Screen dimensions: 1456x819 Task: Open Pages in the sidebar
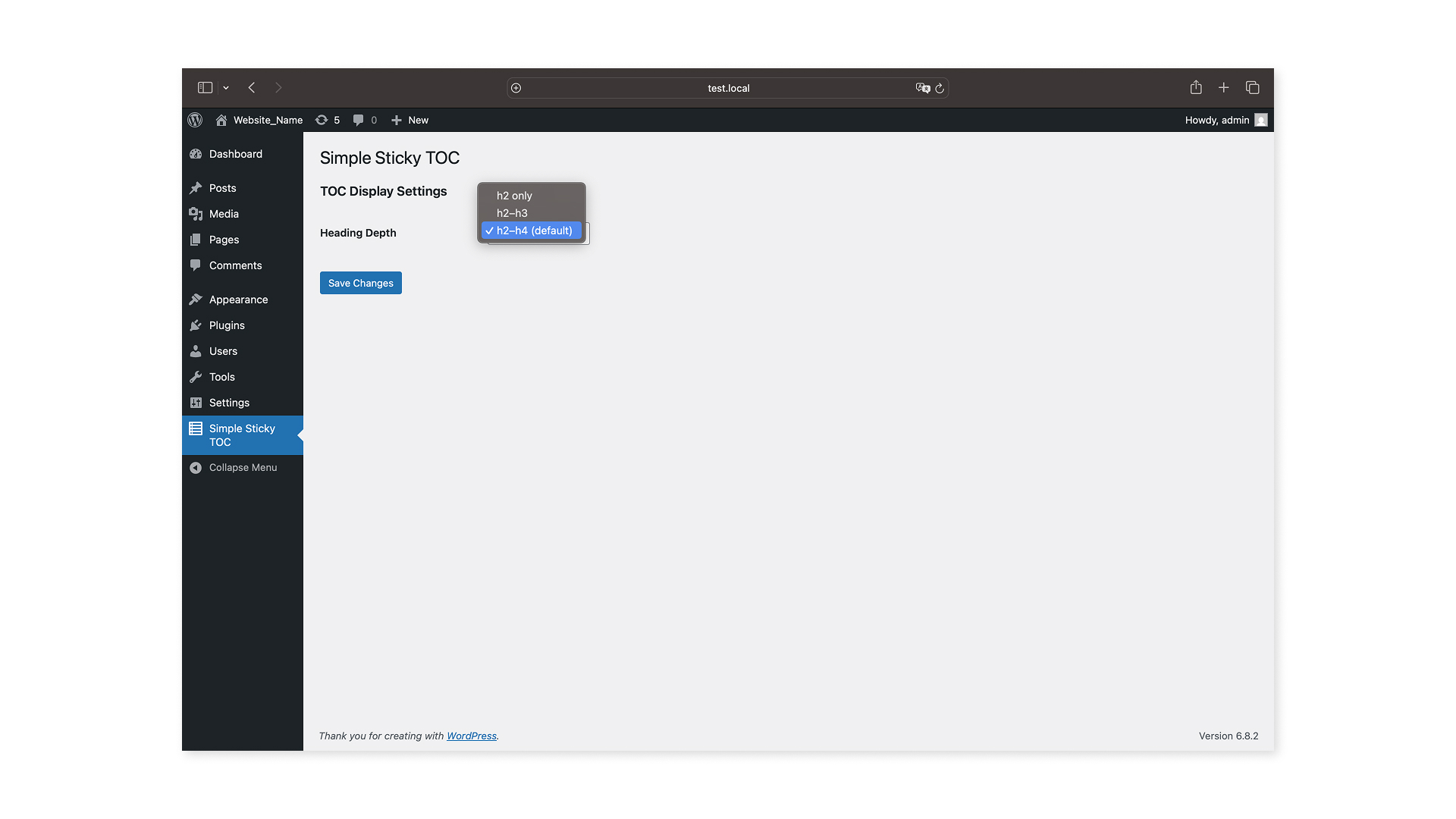[x=243, y=240]
